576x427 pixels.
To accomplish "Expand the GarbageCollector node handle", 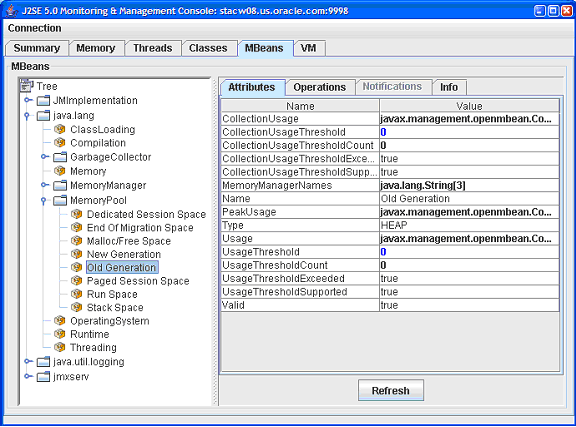I will pyautogui.click(x=44, y=157).
